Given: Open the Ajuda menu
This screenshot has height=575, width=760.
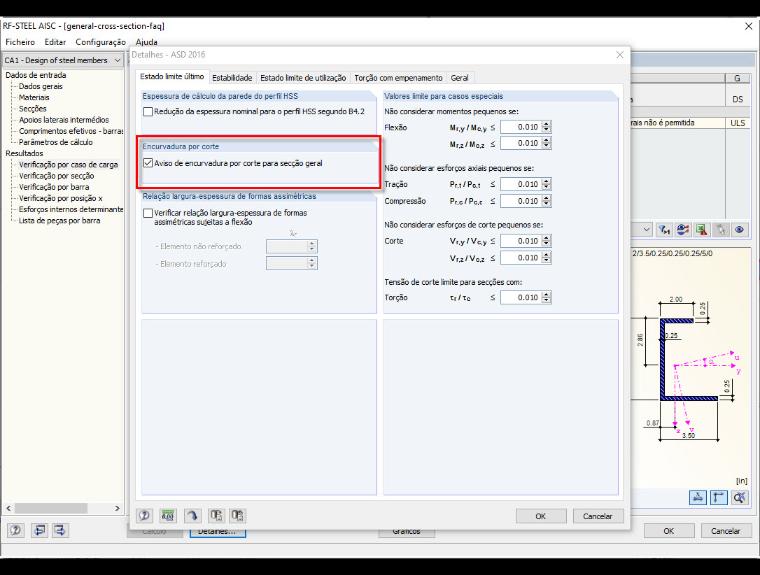Looking at the screenshot, I should click(146, 42).
